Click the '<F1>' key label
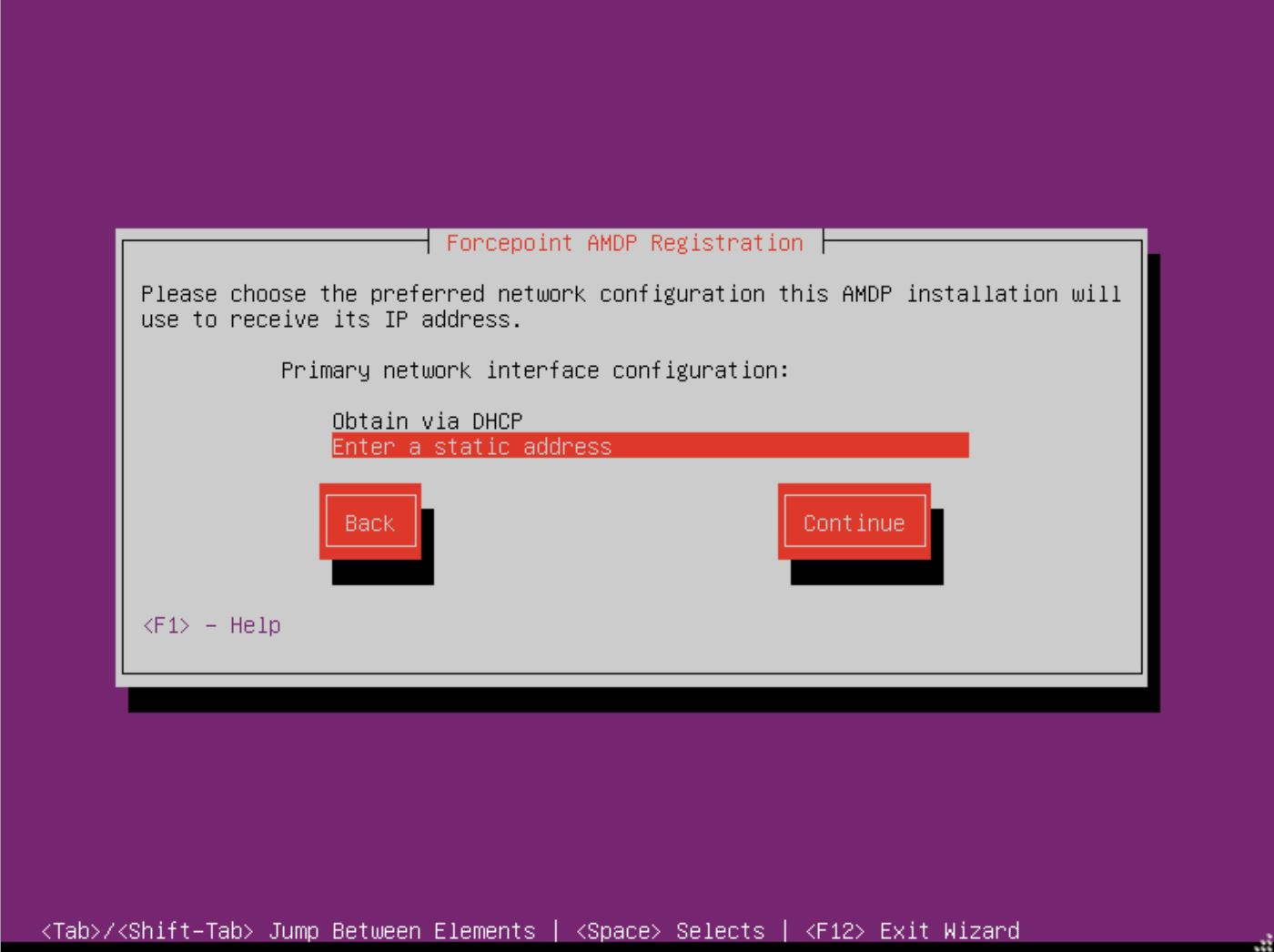Image resolution: width=1274 pixels, height=952 pixels. click(x=166, y=625)
